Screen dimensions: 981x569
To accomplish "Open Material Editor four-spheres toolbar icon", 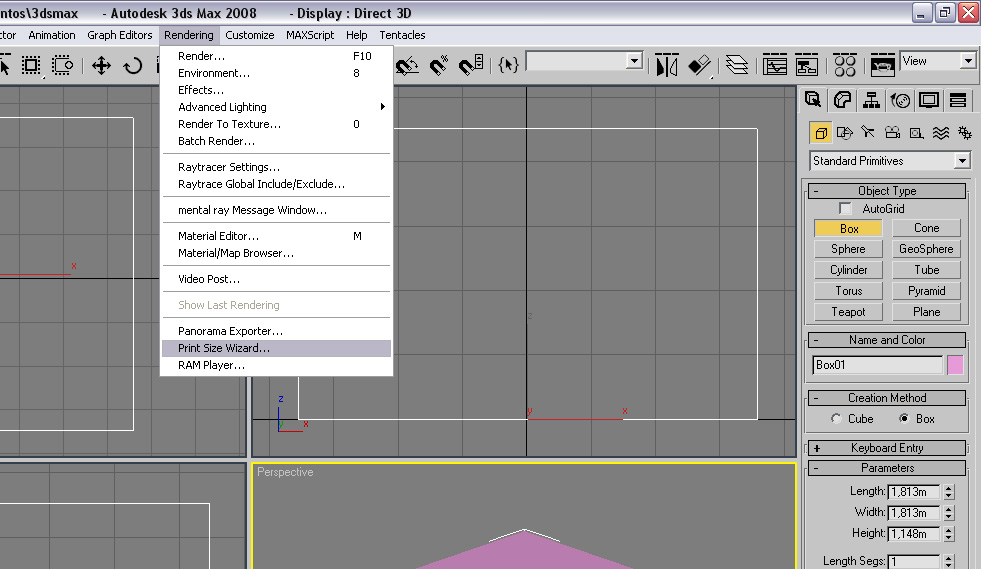I will click(x=845, y=65).
